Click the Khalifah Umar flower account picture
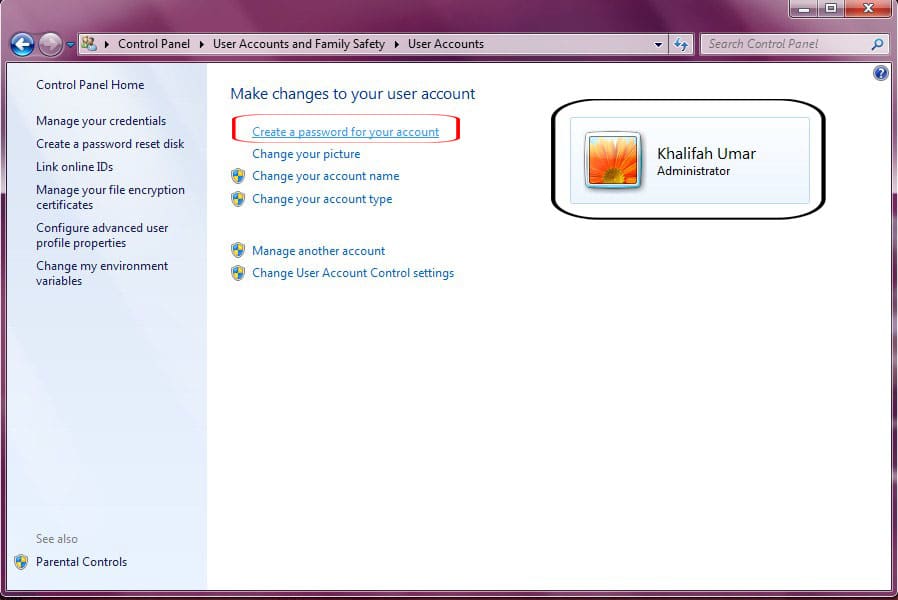 (613, 160)
